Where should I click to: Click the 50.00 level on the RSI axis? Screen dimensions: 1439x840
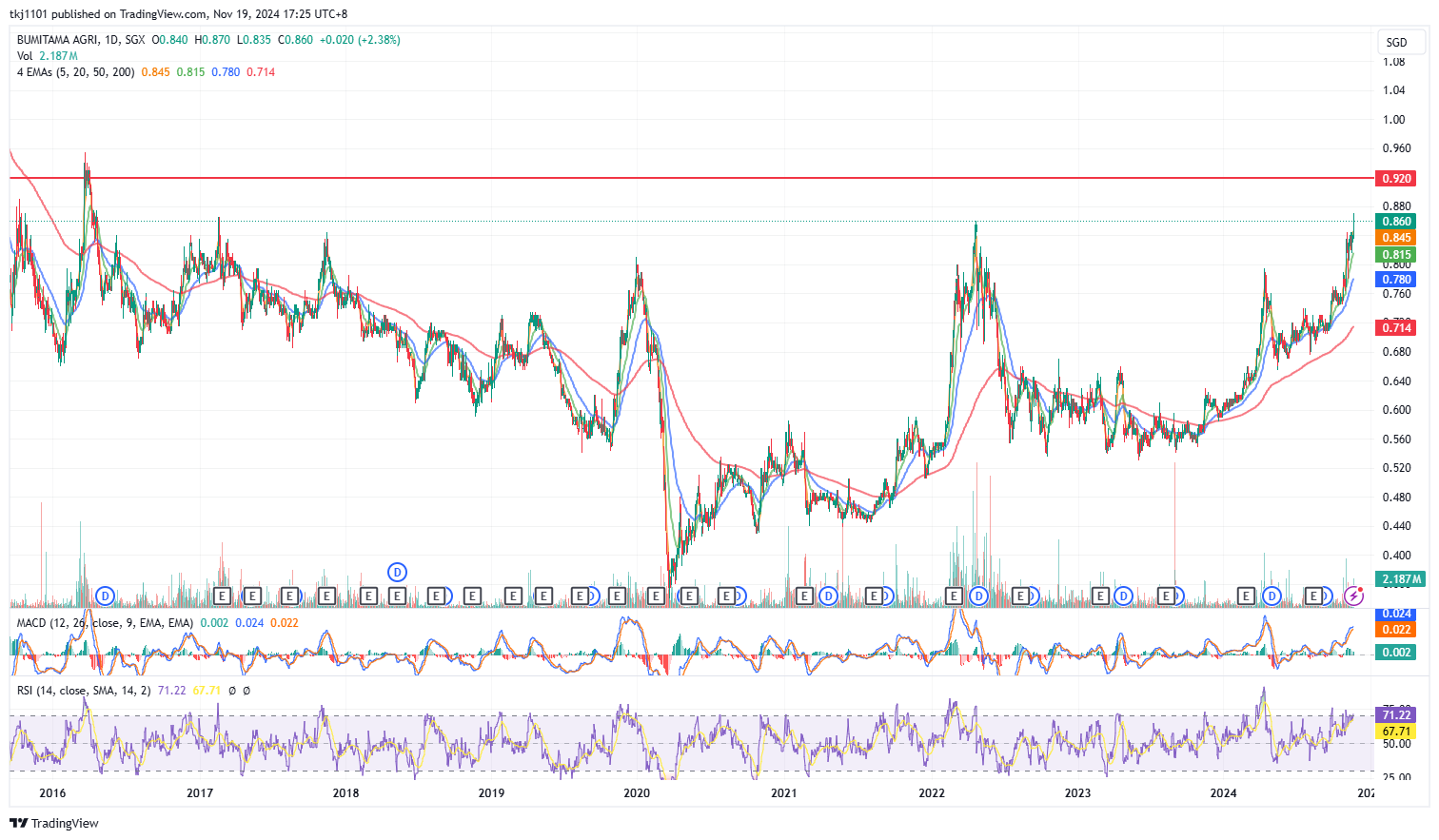pos(1396,744)
